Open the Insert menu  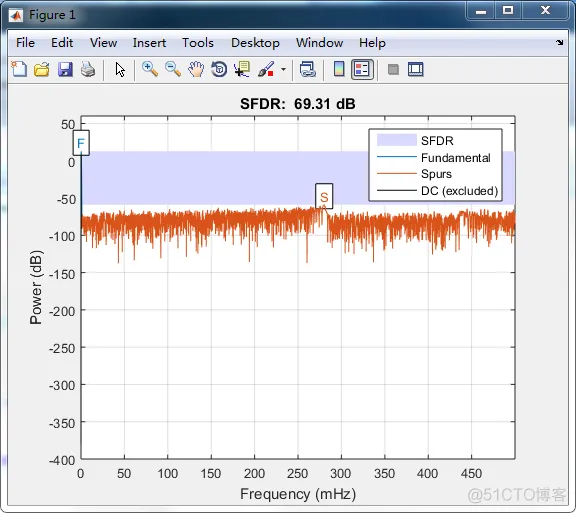click(149, 43)
